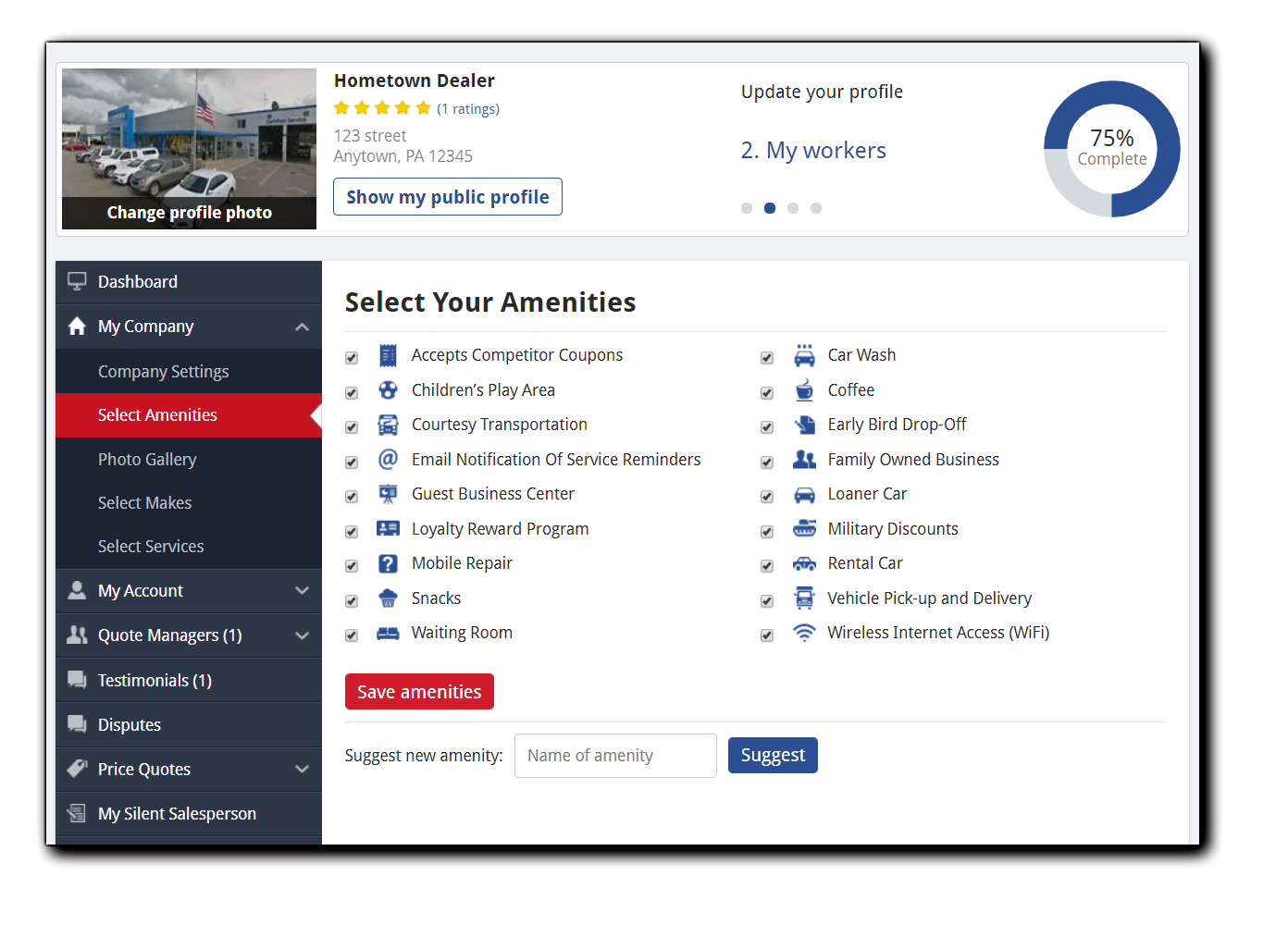
Task: Open Photo Gallery in the sidebar
Action: click(147, 460)
